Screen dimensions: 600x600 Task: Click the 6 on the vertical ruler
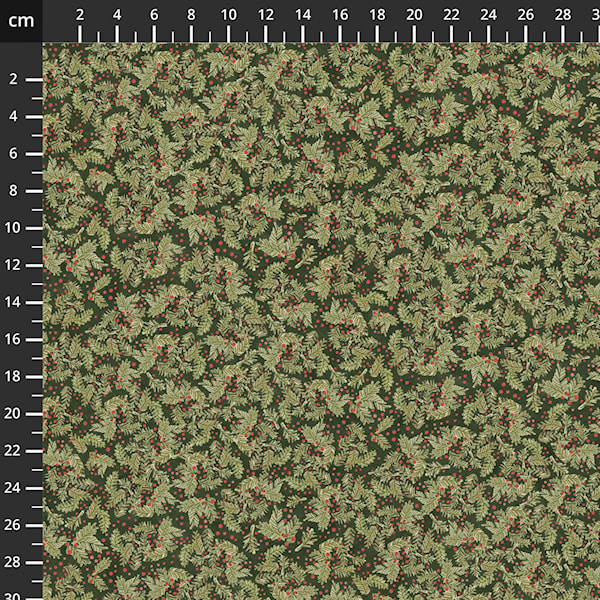(13, 153)
